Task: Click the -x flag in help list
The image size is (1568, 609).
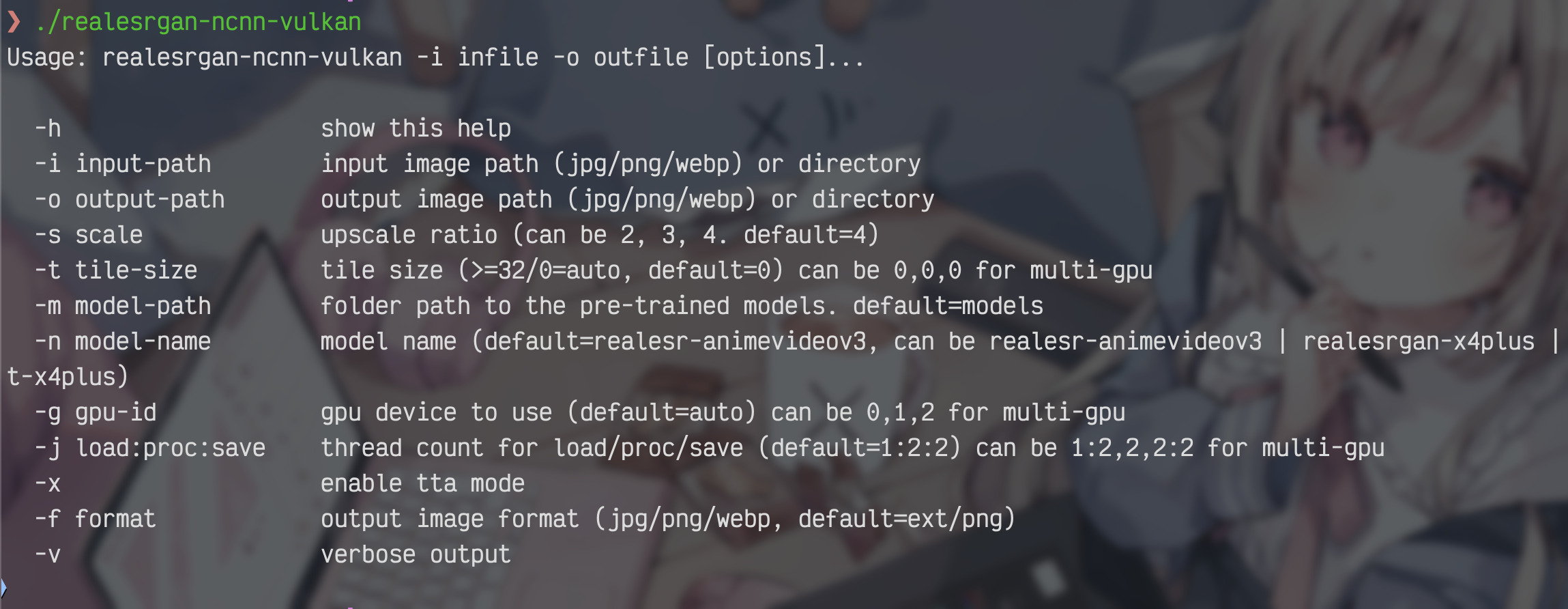Action: [48, 483]
